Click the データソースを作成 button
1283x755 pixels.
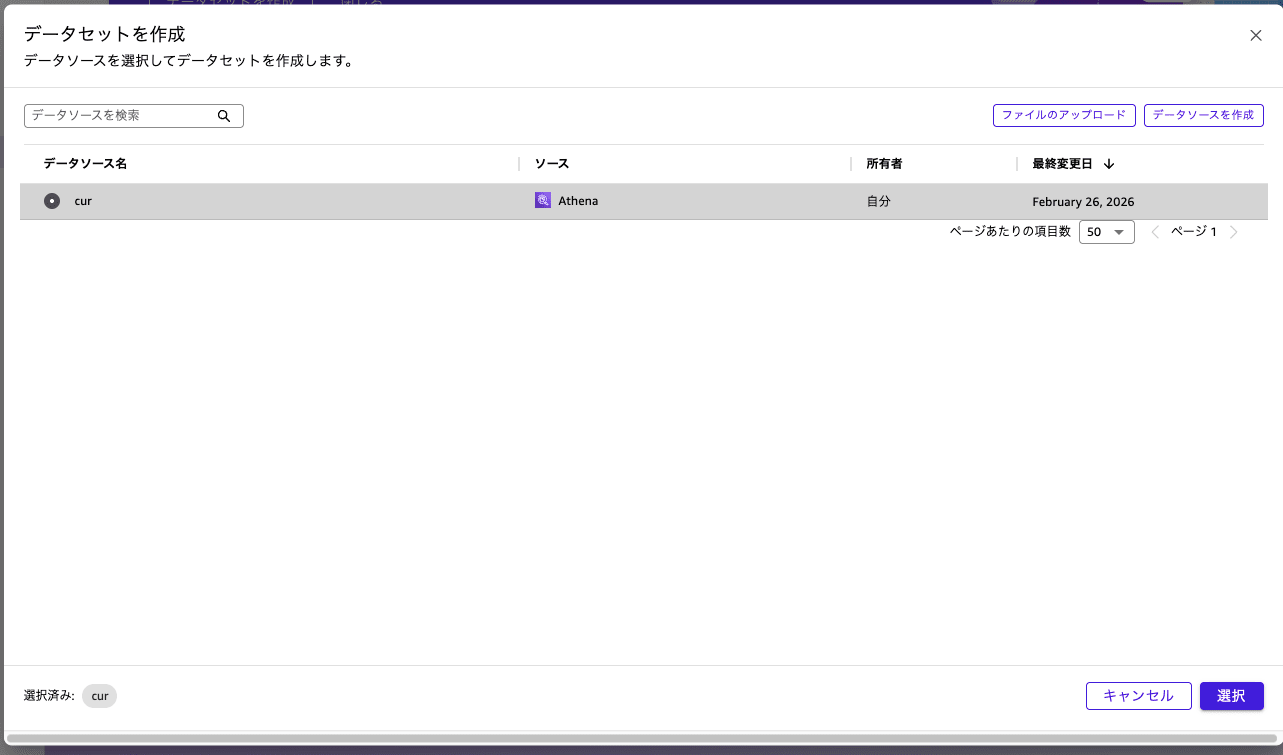(1204, 115)
